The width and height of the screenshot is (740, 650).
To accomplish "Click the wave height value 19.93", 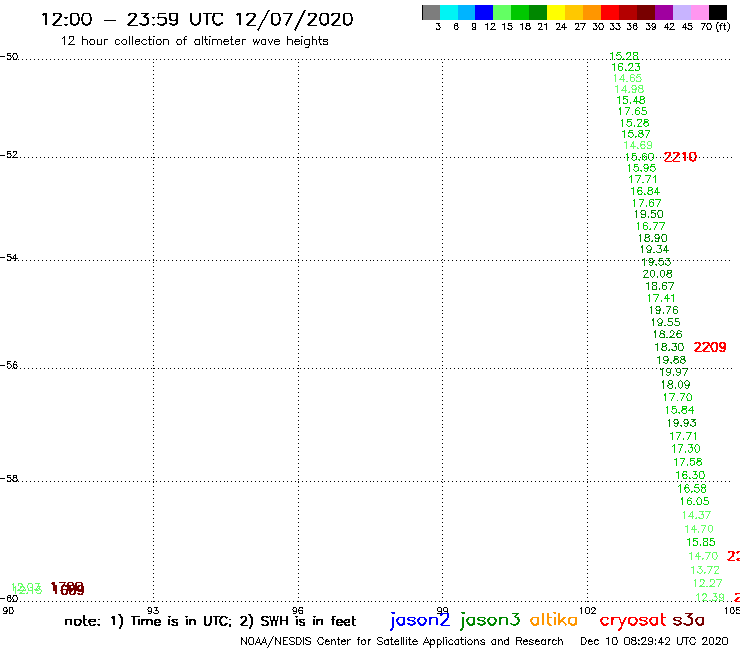I will [681, 423].
